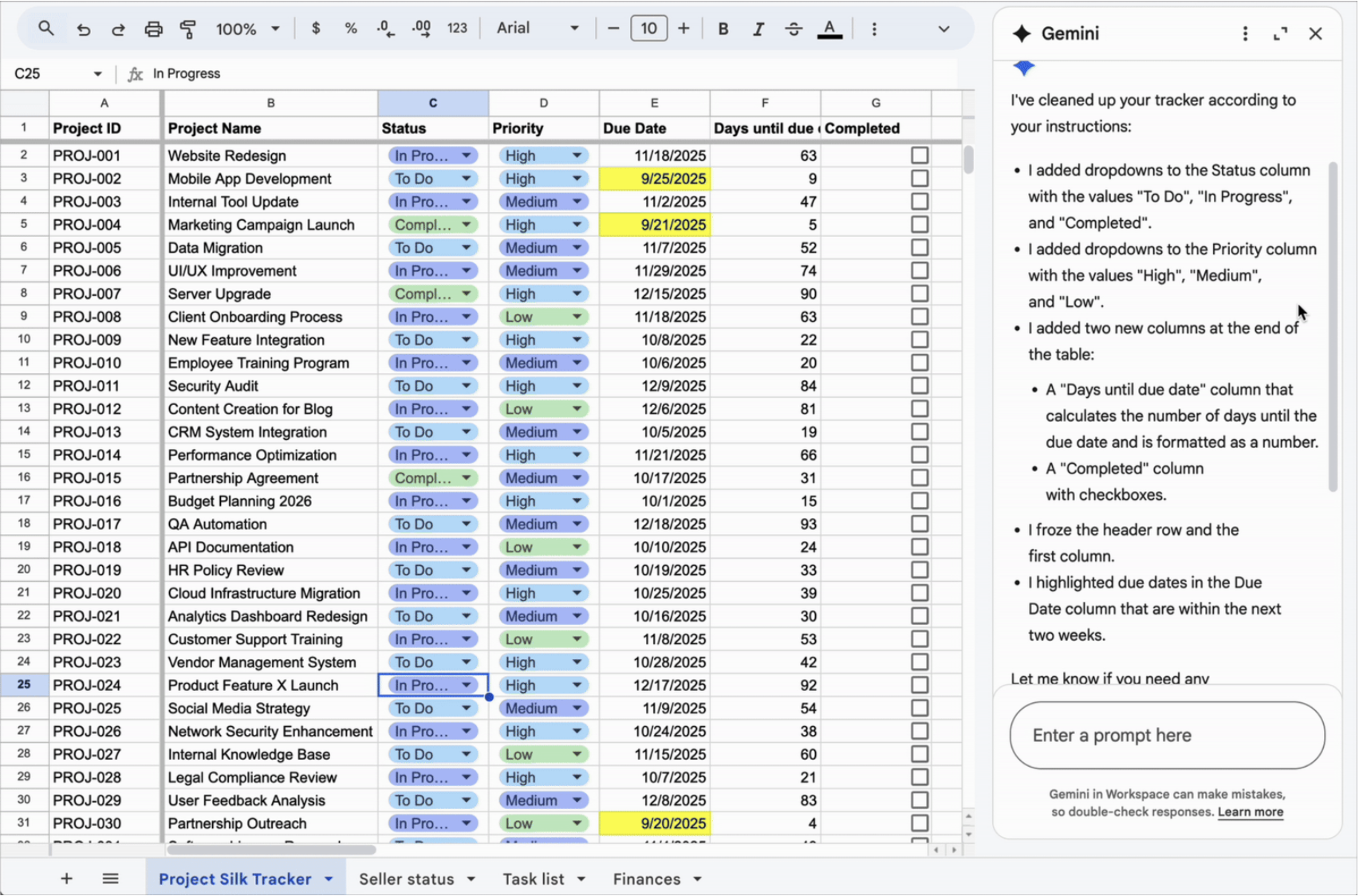Image resolution: width=1359 pixels, height=896 pixels.
Task: Check Completed box for Server Upgrade
Action: pos(920,293)
